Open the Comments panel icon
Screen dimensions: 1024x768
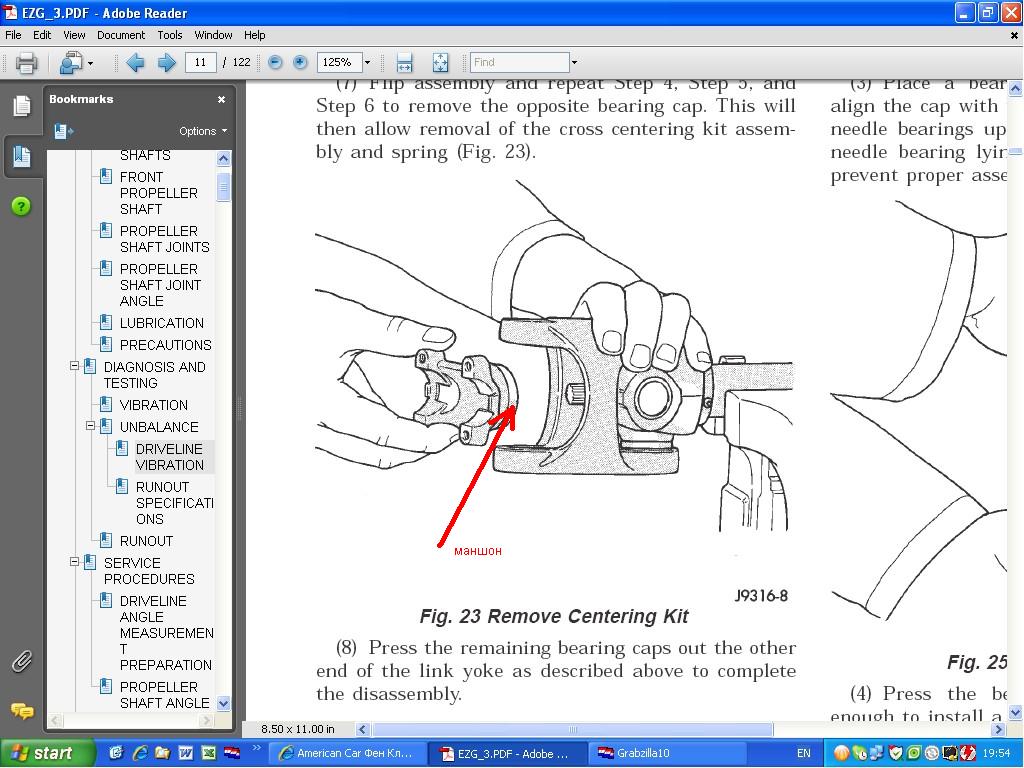point(21,711)
